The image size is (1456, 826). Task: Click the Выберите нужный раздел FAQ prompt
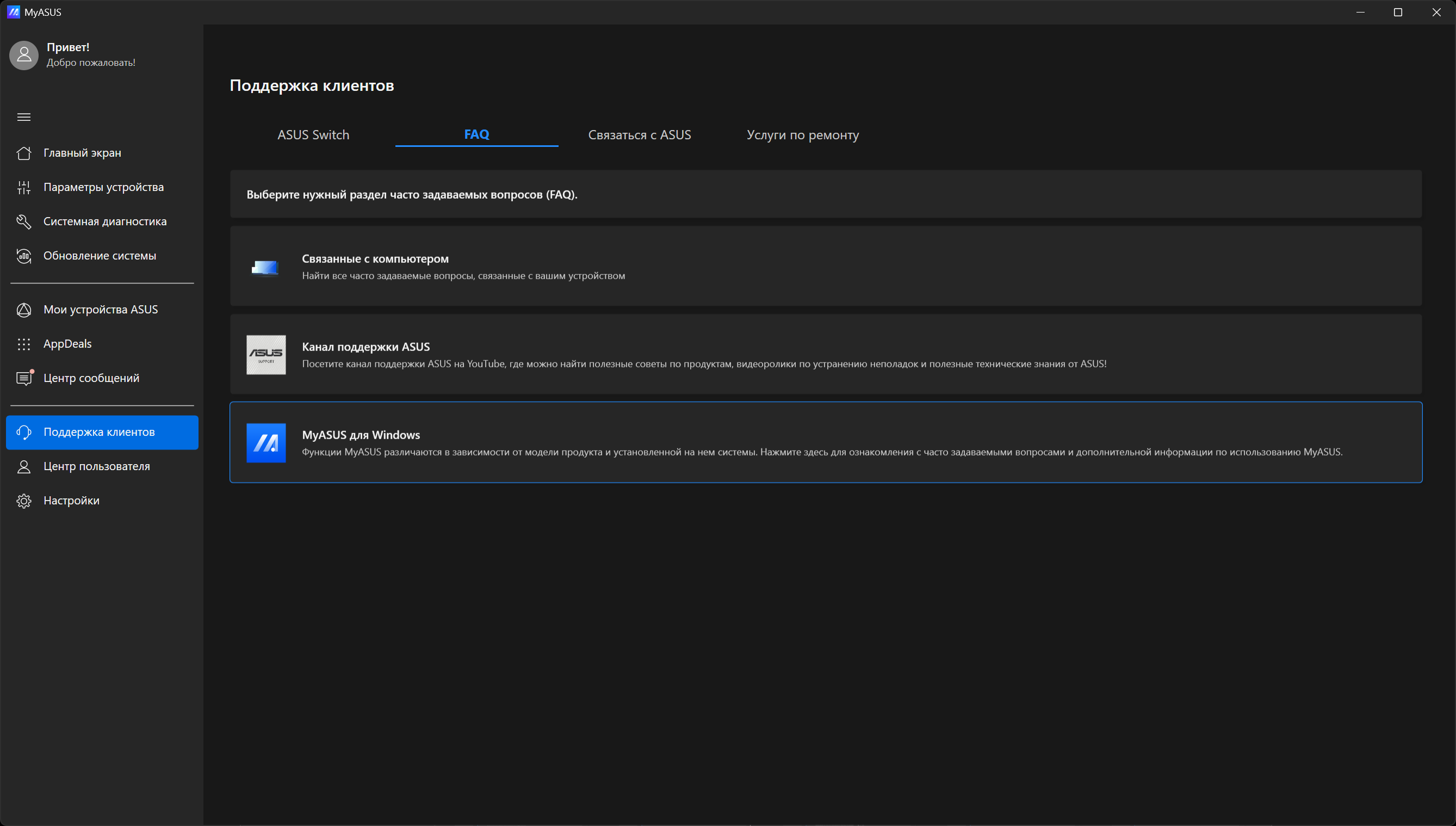[412, 195]
